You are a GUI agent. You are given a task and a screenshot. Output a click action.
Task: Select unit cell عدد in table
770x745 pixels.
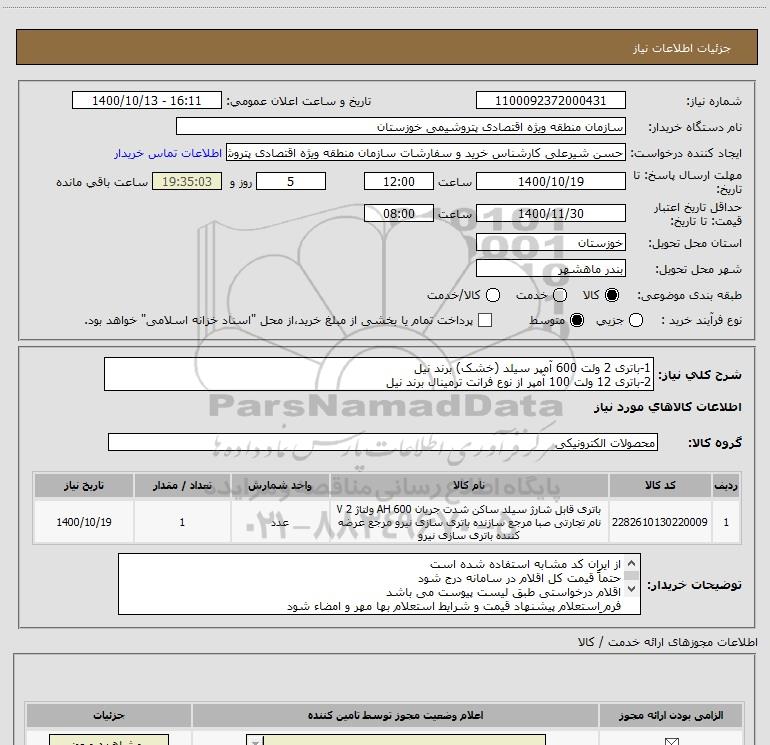279,522
